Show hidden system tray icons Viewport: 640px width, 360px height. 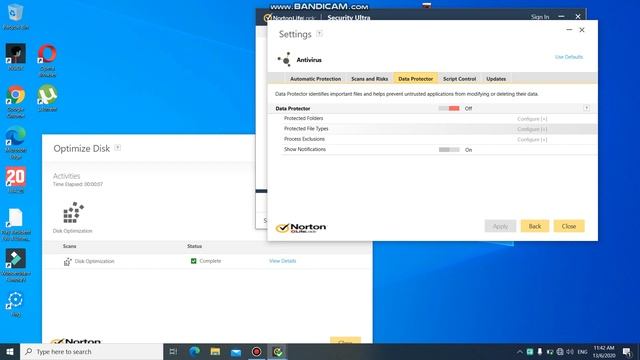(520, 351)
